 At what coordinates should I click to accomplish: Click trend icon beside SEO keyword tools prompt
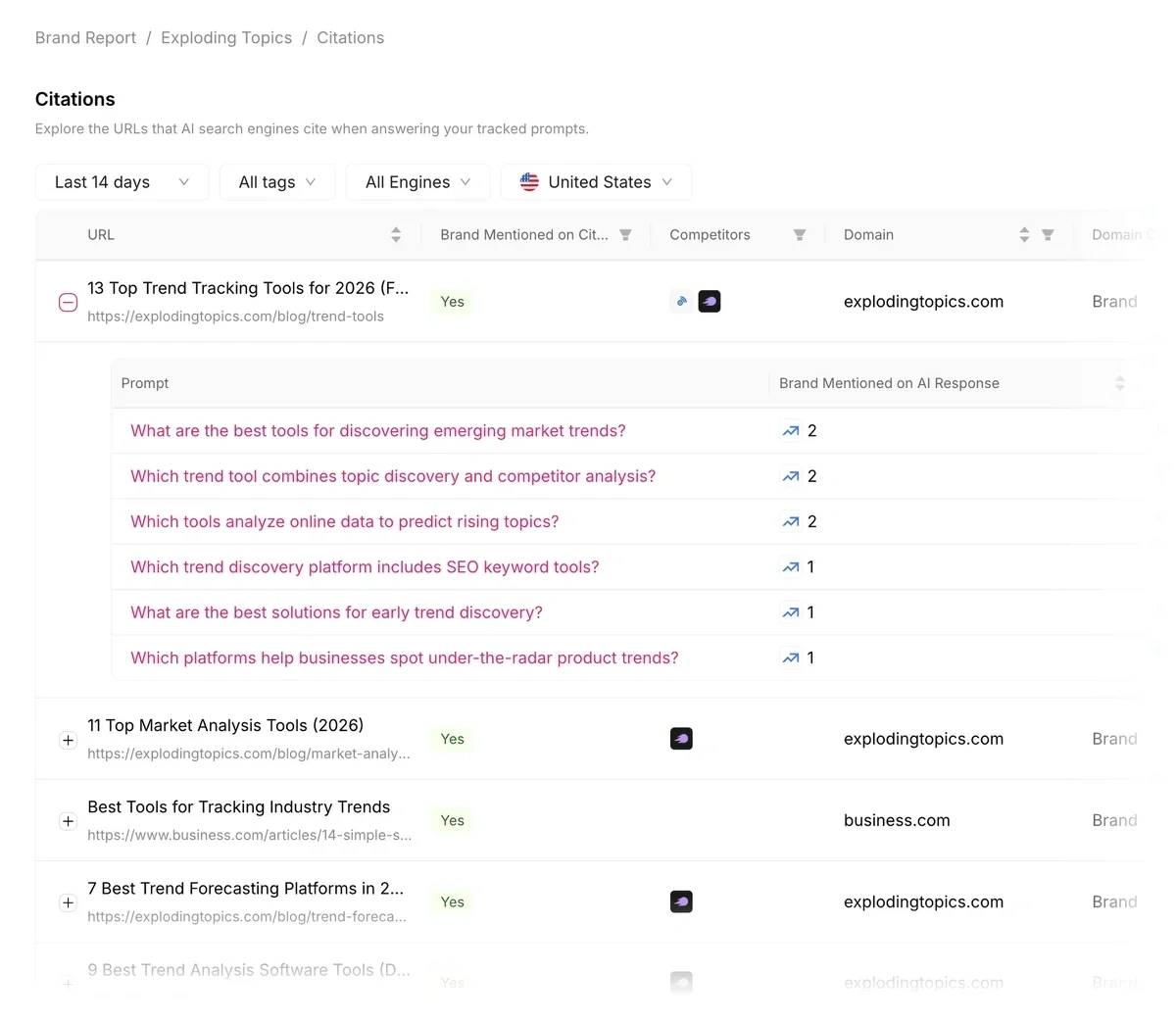(791, 567)
